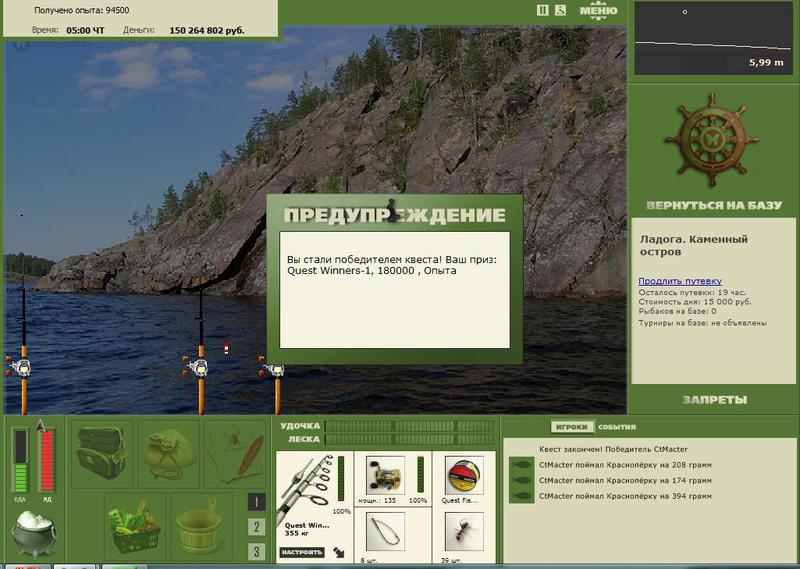Click the middle fishing rod reel
This screenshot has height=569, width=800.
[197, 367]
